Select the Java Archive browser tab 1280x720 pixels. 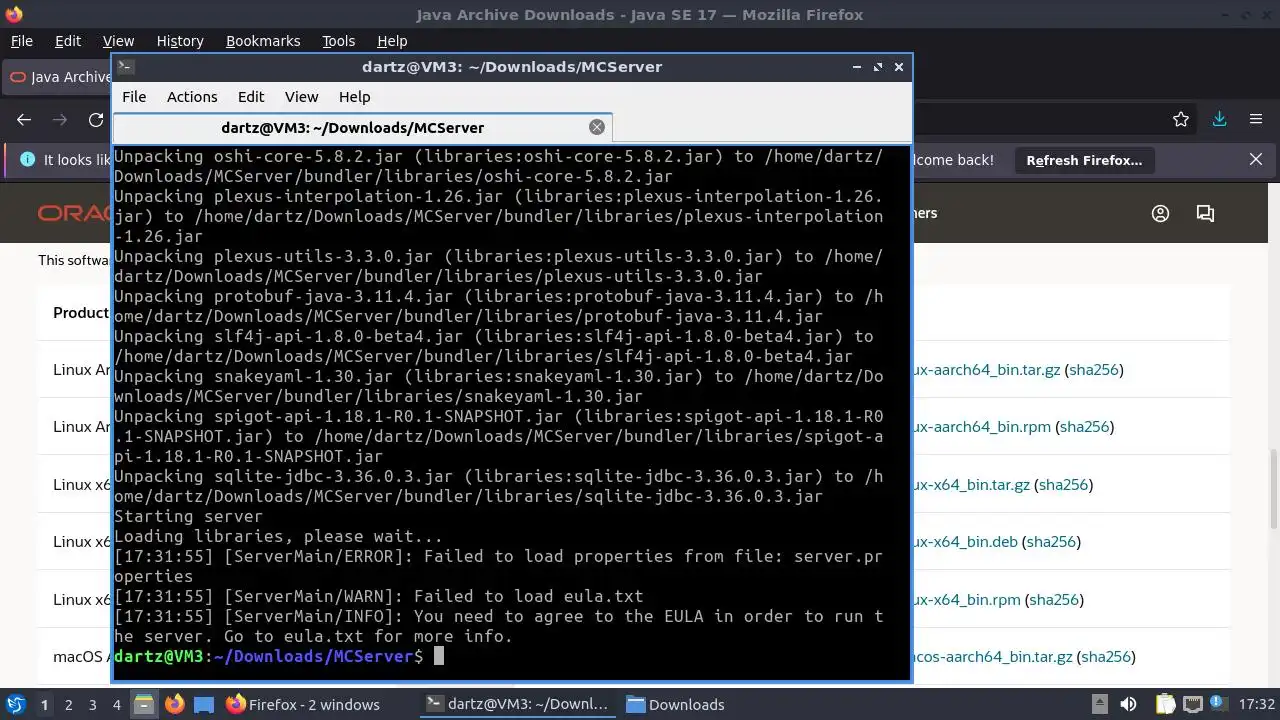coord(58,77)
